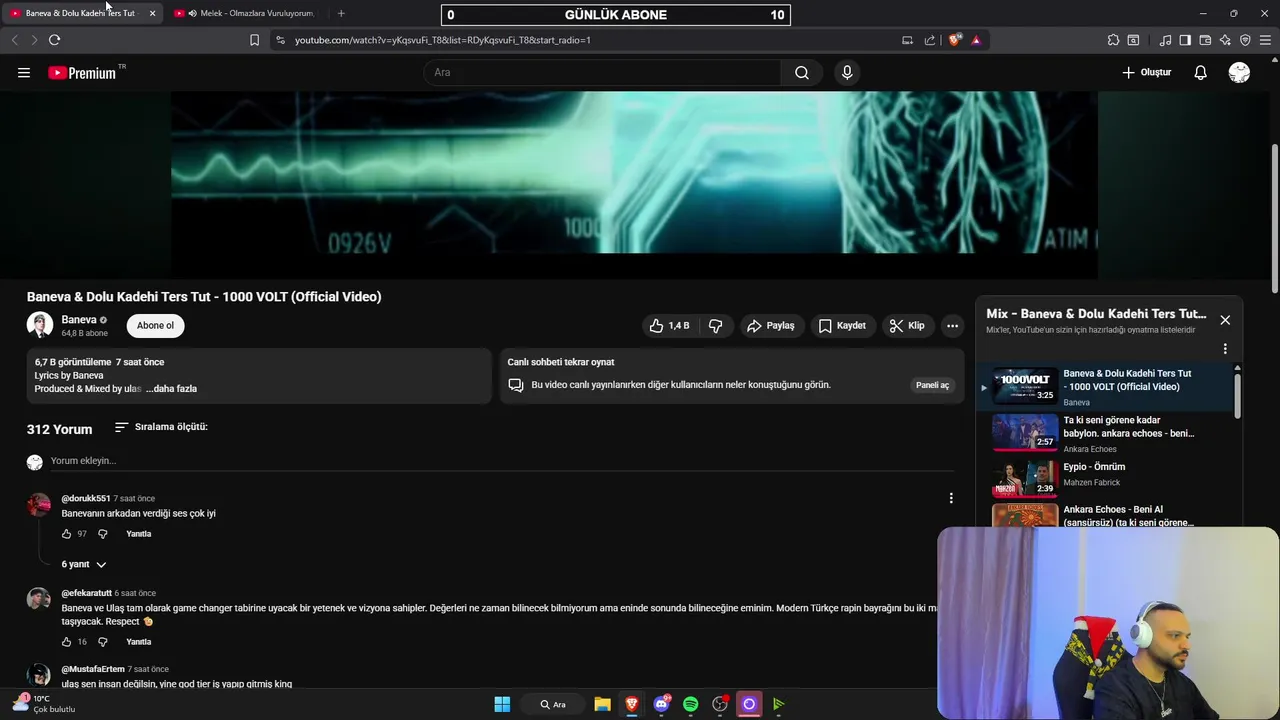Click the Paylaş share button

(771, 326)
